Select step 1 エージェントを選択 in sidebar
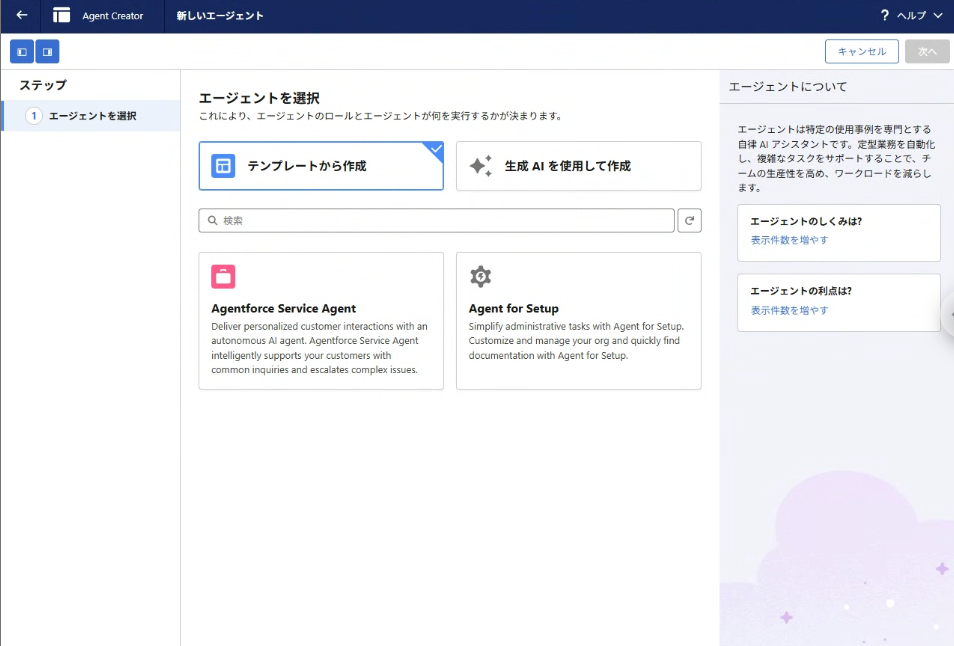 click(91, 116)
